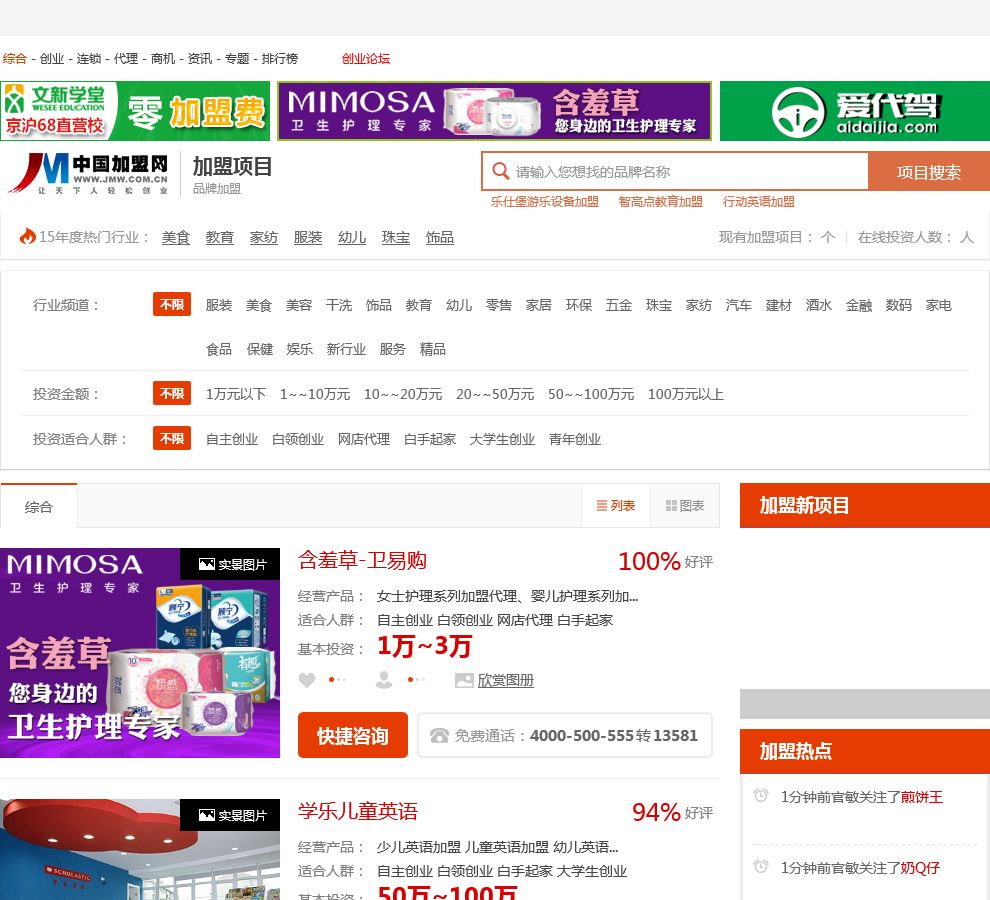Select the 服装 industry channel
Screen dimensions: 990x900
click(219, 305)
